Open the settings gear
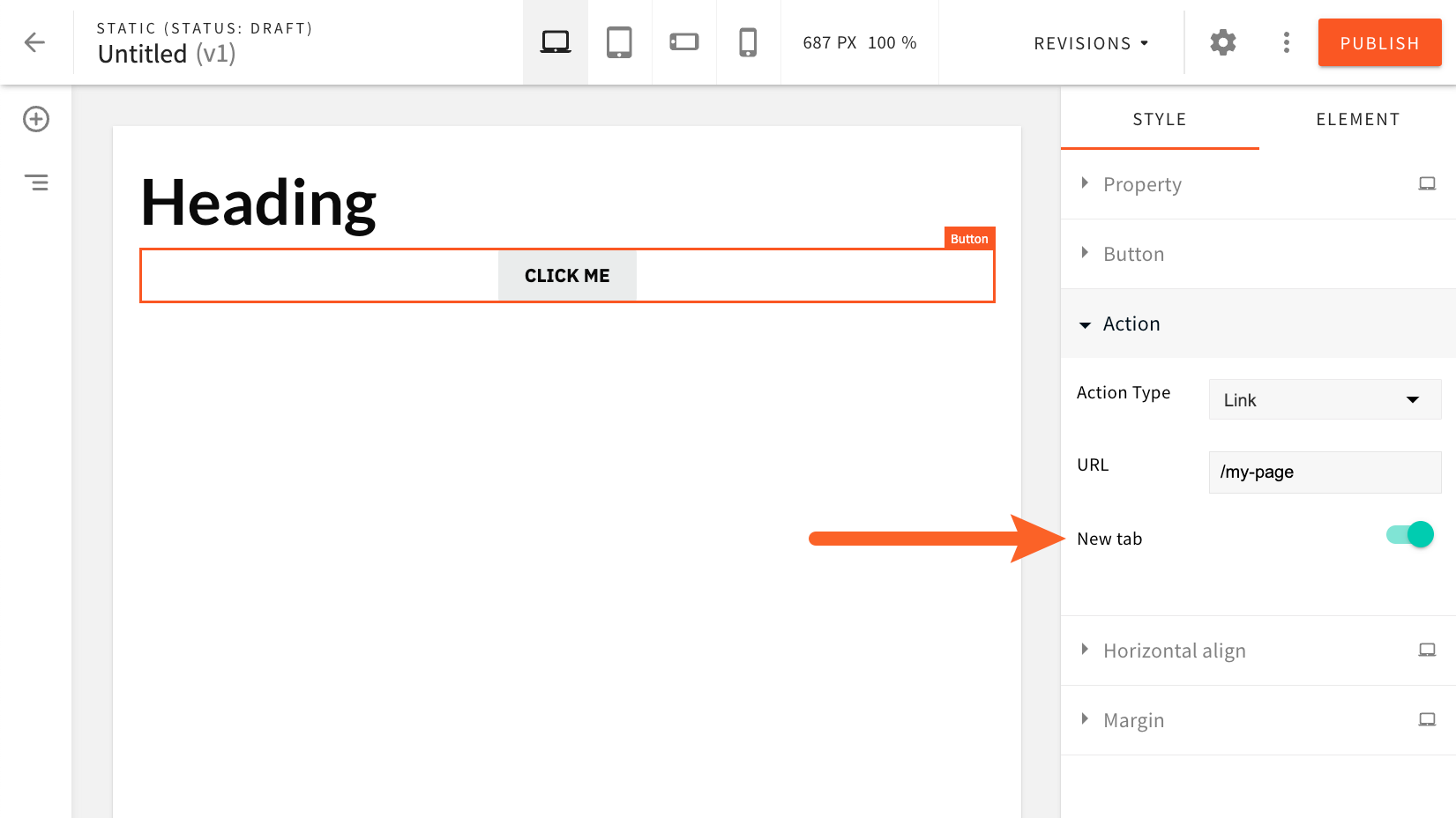Screen dimensions: 1456x818 click(x=1222, y=41)
